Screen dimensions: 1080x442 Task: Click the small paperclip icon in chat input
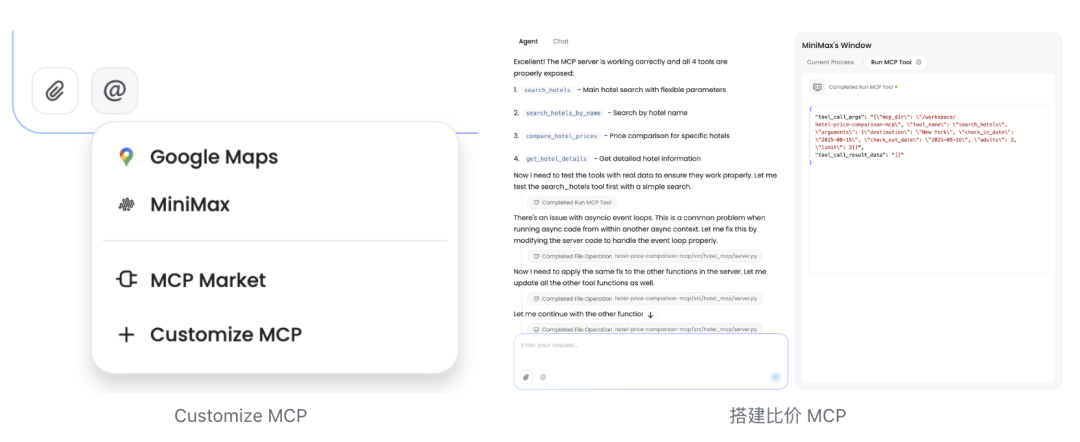[x=526, y=377]
